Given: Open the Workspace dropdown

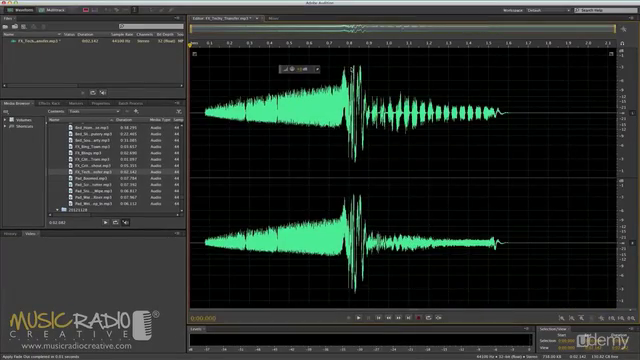Looking at the screenshot, I should coord(548,10).
